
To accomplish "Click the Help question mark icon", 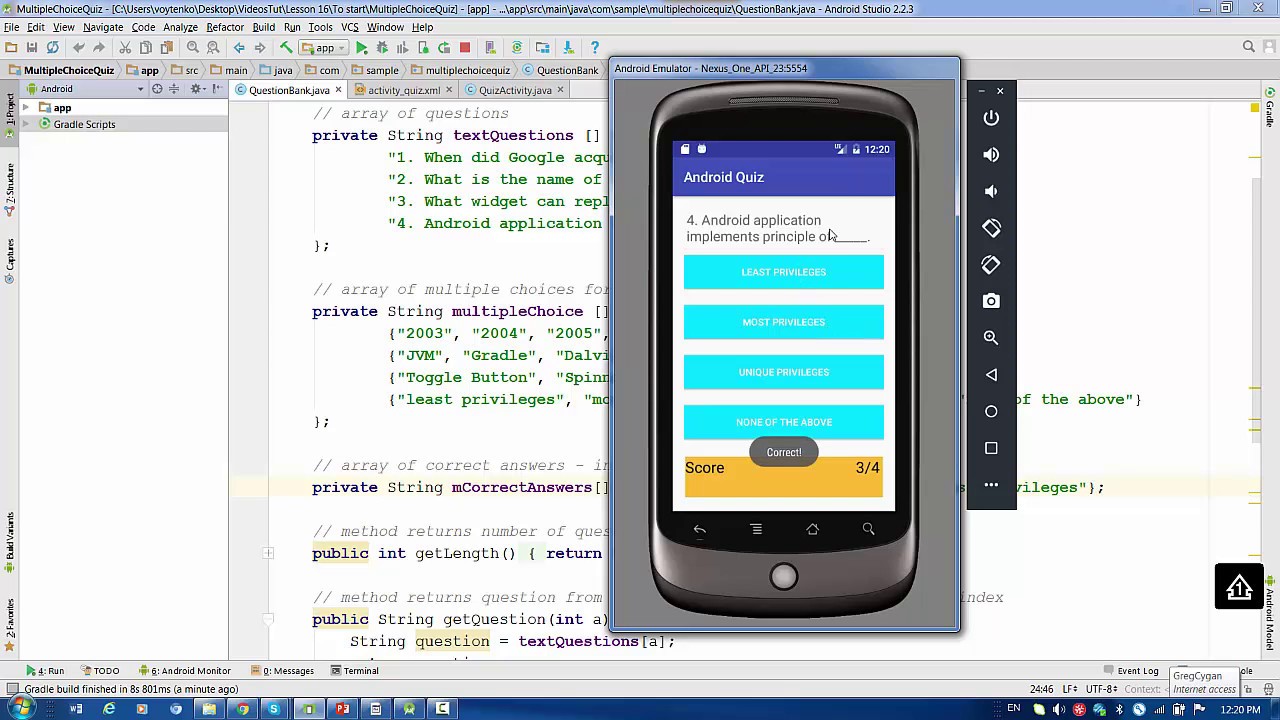I will [x=594, y=47].
